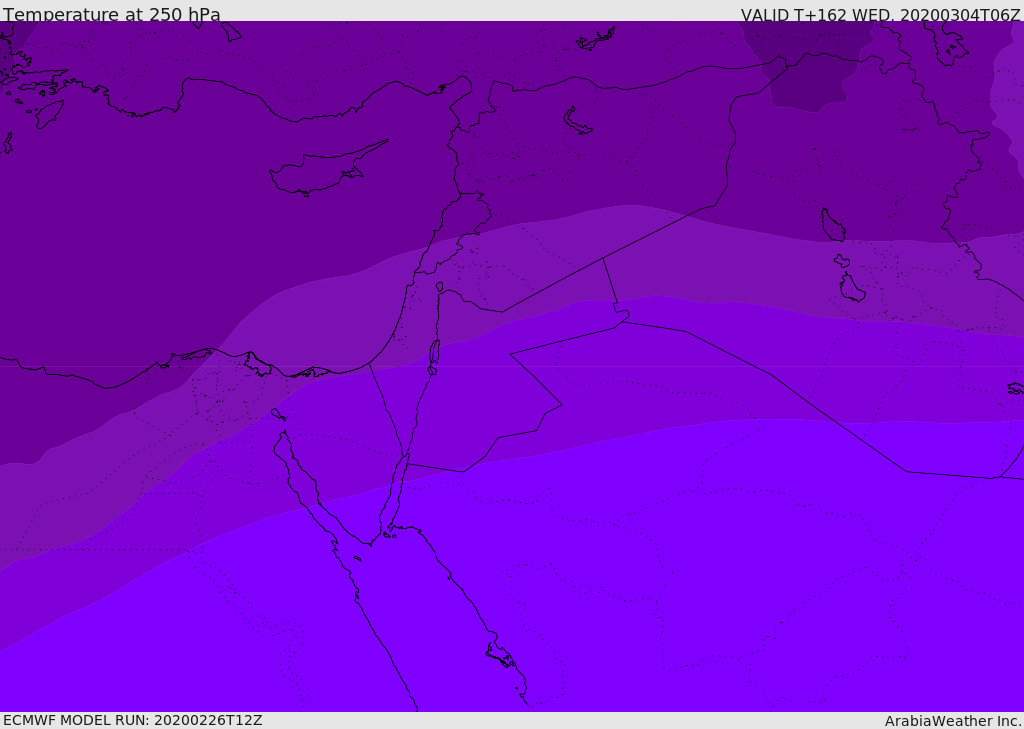The height and width of the screenshot is (729, 1024).
Task: Click the large island off eastern Red Sea coast
Action: 501,655
